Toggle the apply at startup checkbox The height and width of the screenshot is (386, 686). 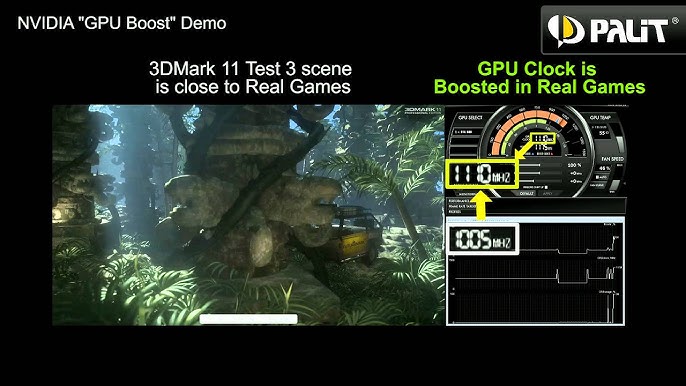tap(546, 187)
